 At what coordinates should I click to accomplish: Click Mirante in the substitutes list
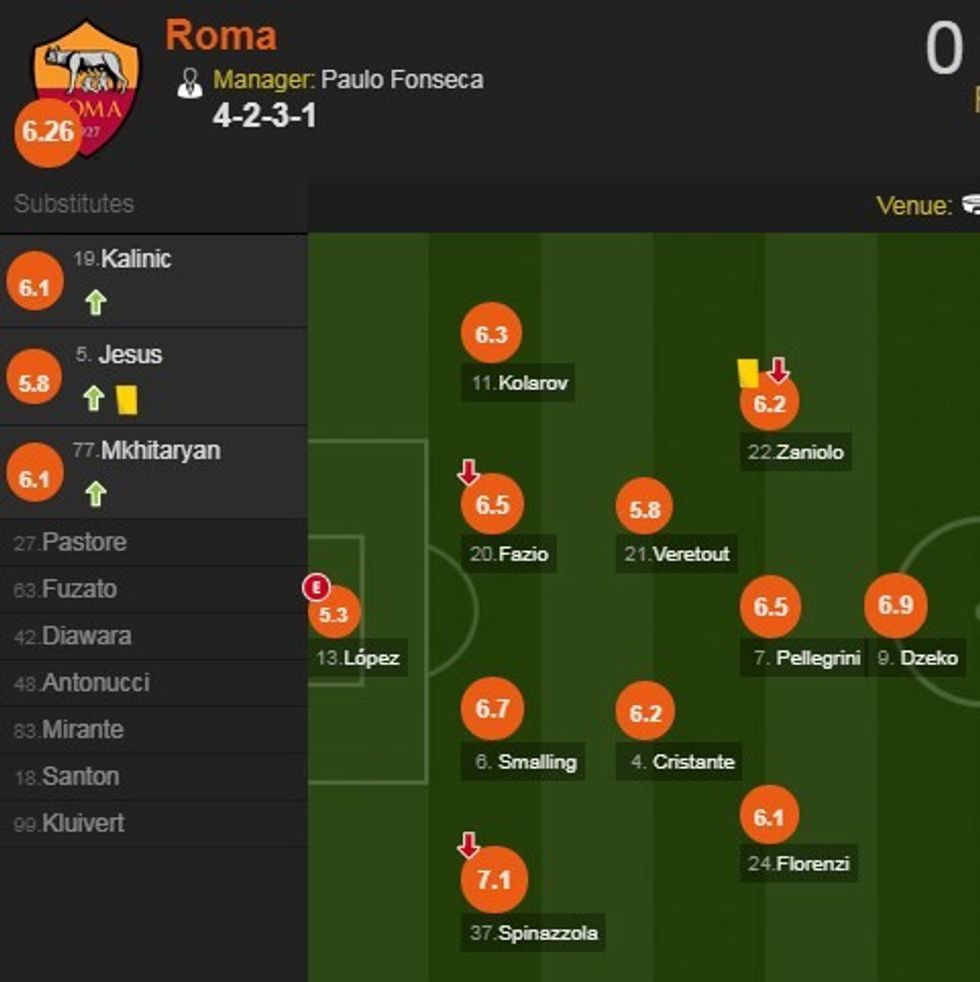[82, 730]
